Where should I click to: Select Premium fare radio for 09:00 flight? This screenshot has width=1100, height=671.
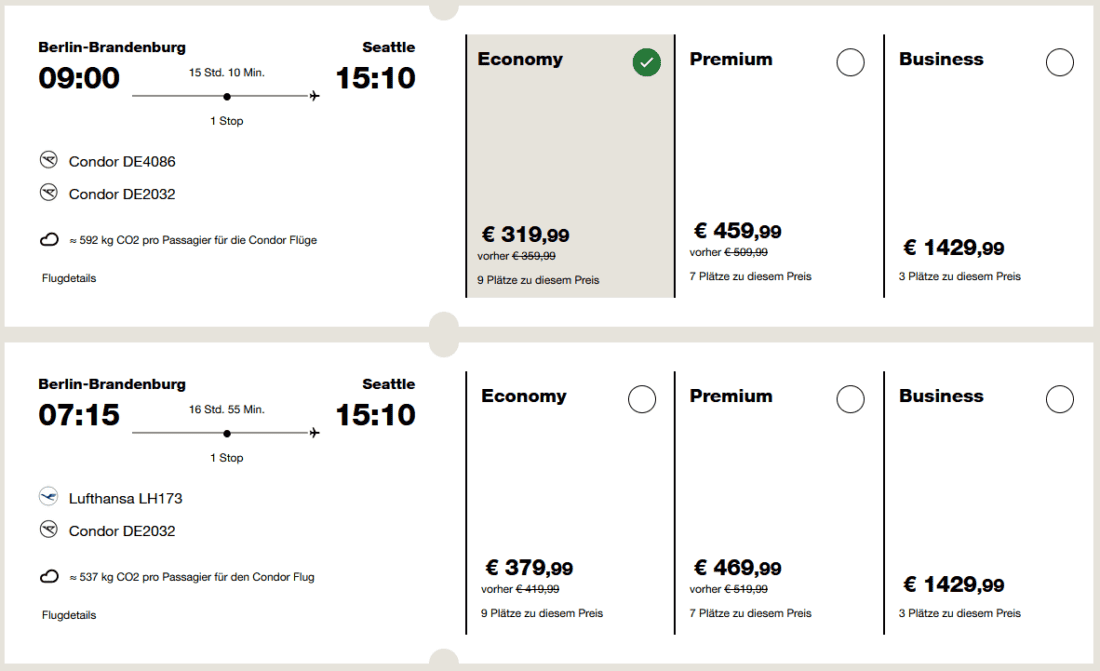[850, 63]
